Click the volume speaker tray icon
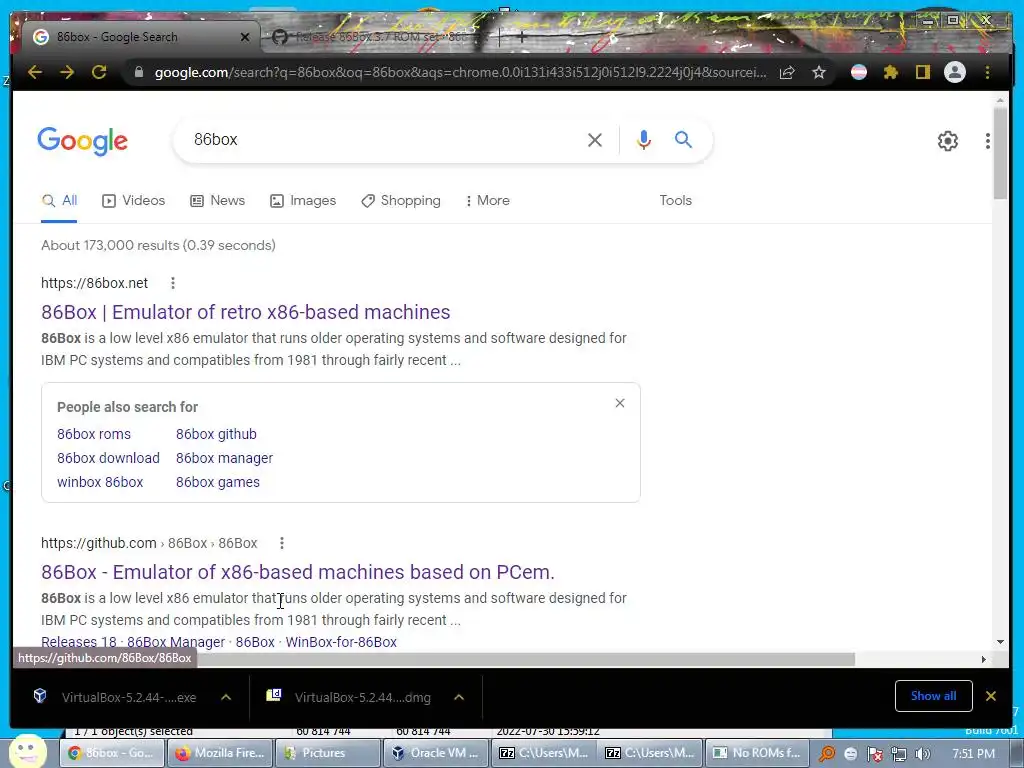 [923, 754]
